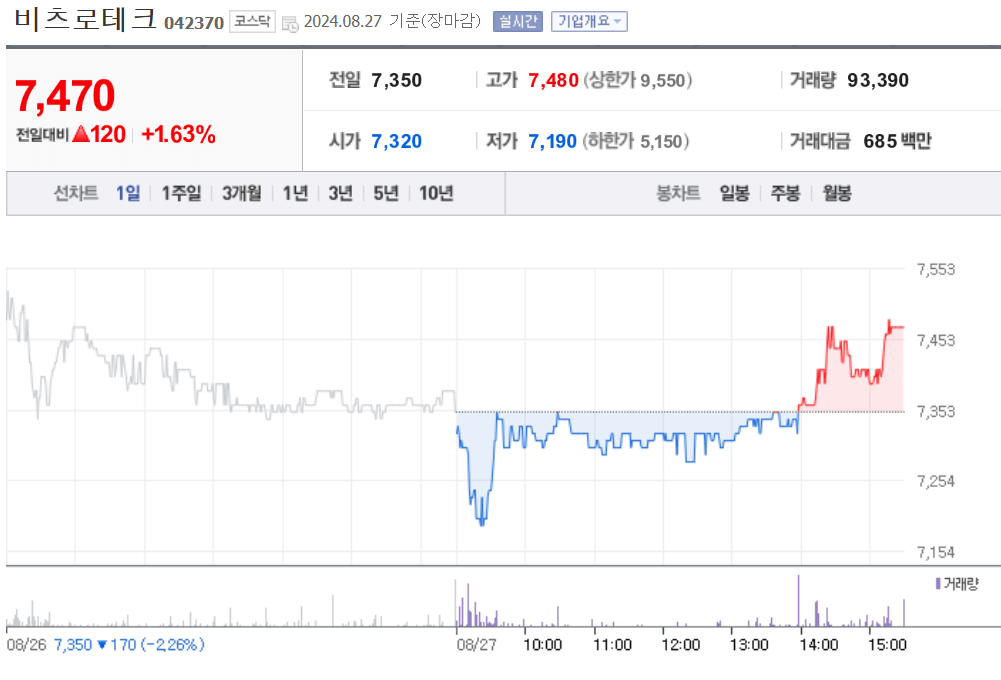The height and width of the screenshot is (680, 1001).
Task: Click the 거래량 volume legend marker
Action: pyautogui.click(x=938, y=584)
